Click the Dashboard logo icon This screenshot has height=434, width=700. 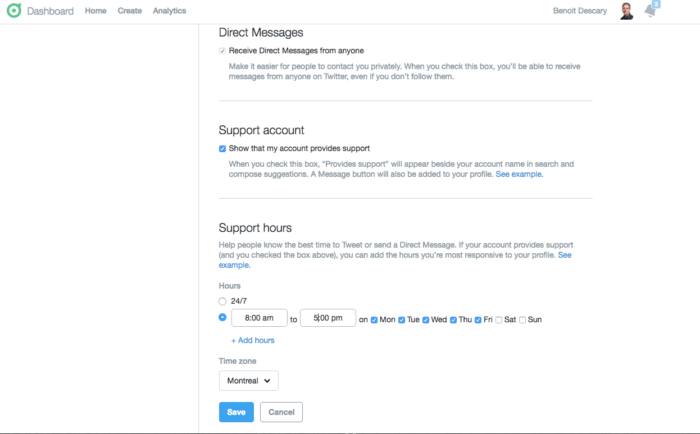coord(14,11)
